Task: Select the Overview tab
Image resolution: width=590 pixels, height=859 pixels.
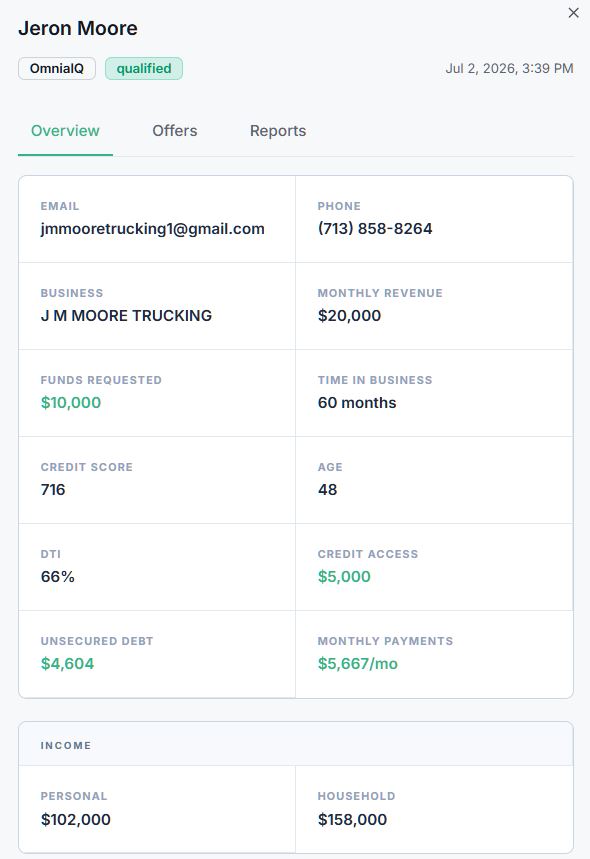Action: point(65,131)
